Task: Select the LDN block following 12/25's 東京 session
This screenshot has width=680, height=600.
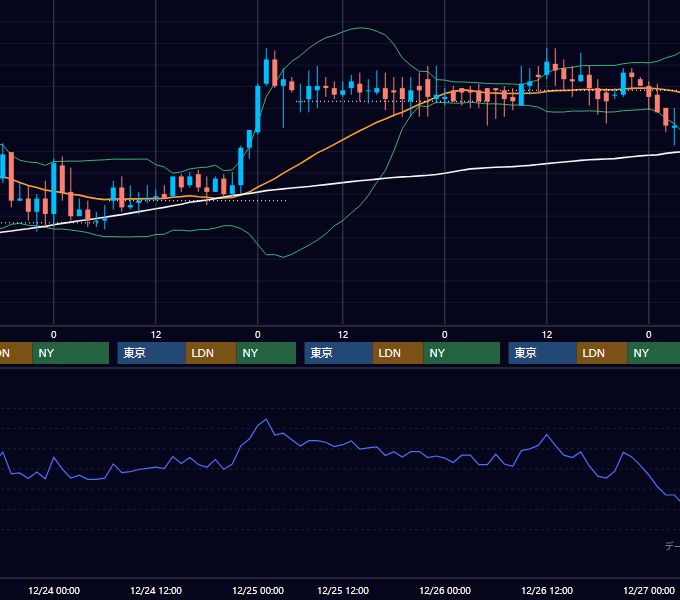Action: click(398, 353)
